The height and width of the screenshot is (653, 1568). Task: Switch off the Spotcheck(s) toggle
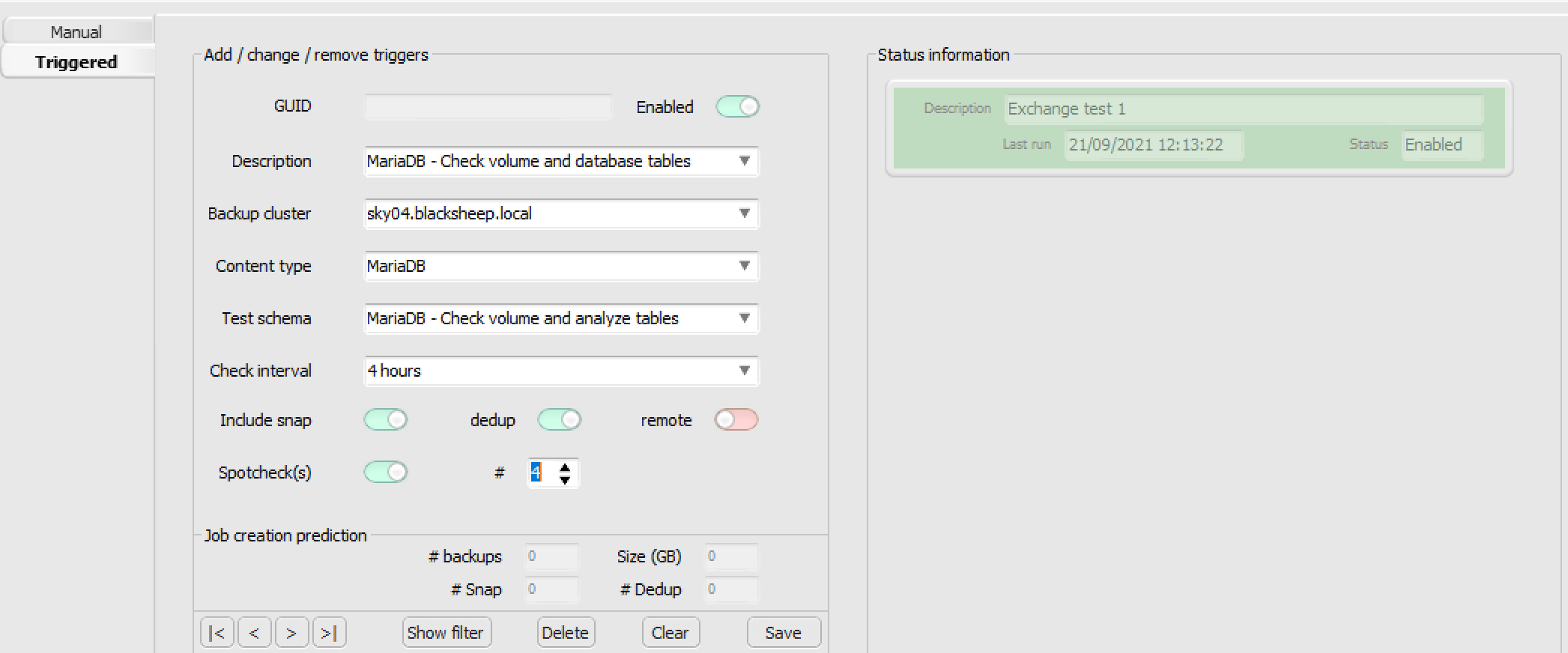point(386,473)
